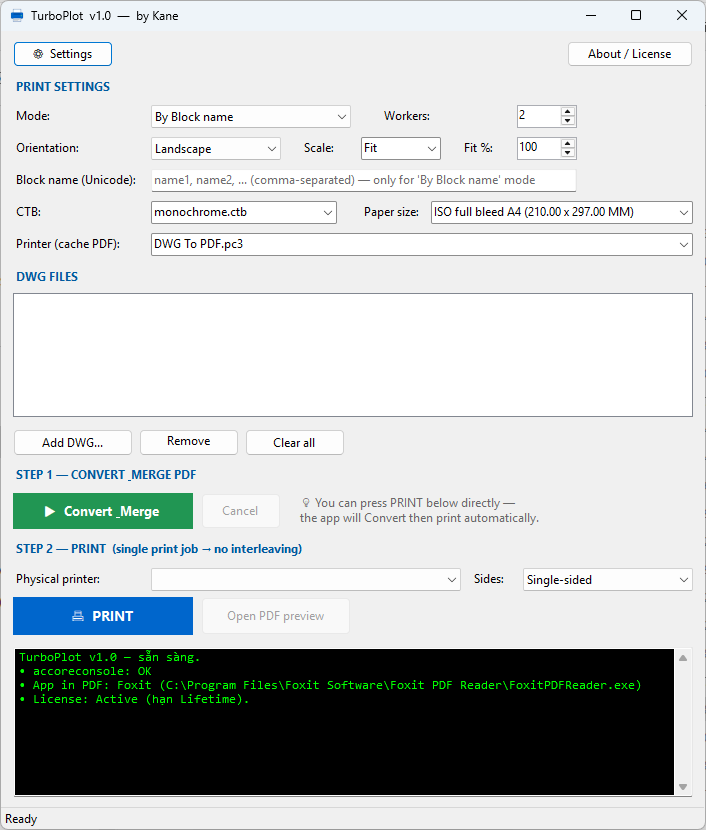The width and height of the screenshot is (706, 830).
Task: Click the lightbulb hint icon
Action: [x=306, y=502]
